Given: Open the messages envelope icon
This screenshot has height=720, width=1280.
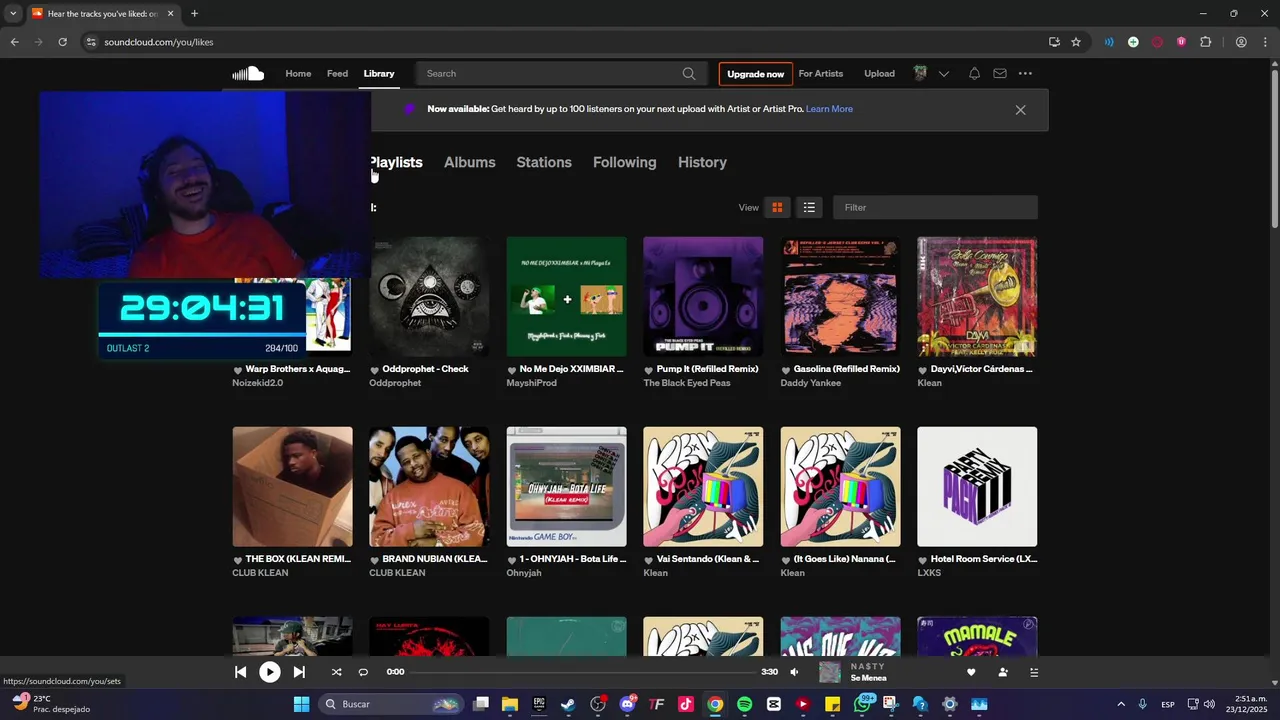Looking at the screenshot, I should pos(1000,73).
